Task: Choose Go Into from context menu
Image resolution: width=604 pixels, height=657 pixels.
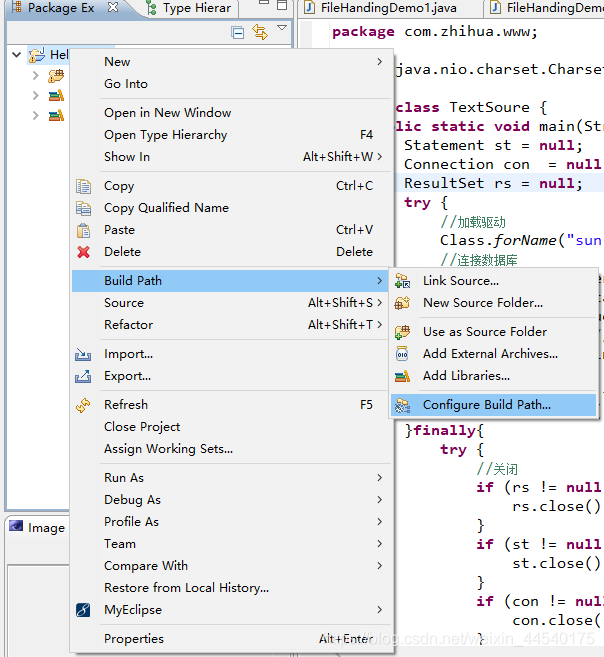Action: coord(232,84)
